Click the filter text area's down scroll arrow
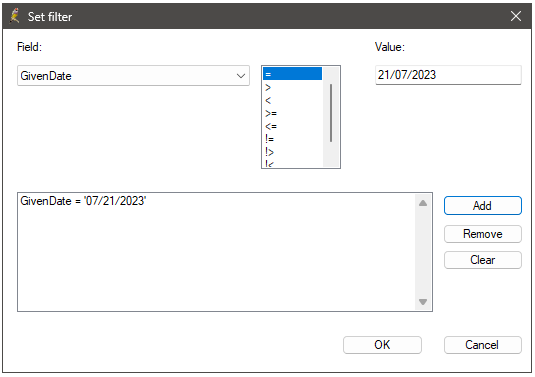This screenshot has width=535, height=377. tap(423, 302)
